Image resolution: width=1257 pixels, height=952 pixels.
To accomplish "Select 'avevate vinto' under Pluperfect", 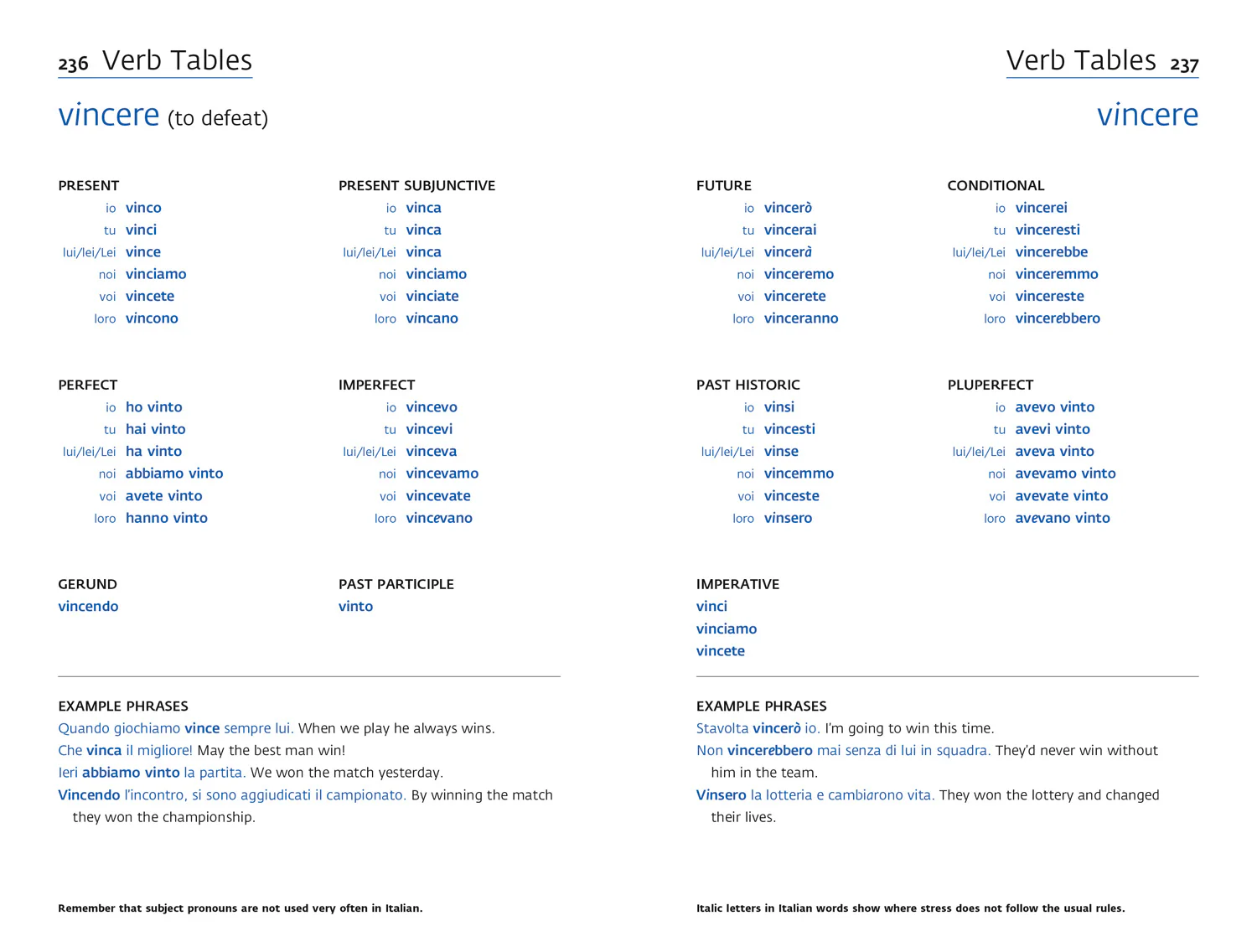I will point(1062,496).
